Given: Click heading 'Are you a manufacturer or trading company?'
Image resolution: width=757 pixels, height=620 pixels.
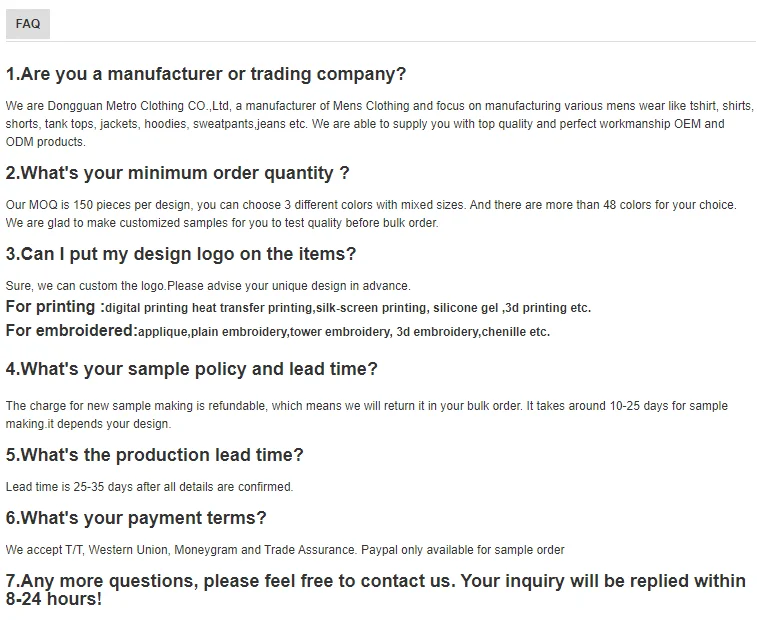Looking at the screenshot, I should [206, 74].
